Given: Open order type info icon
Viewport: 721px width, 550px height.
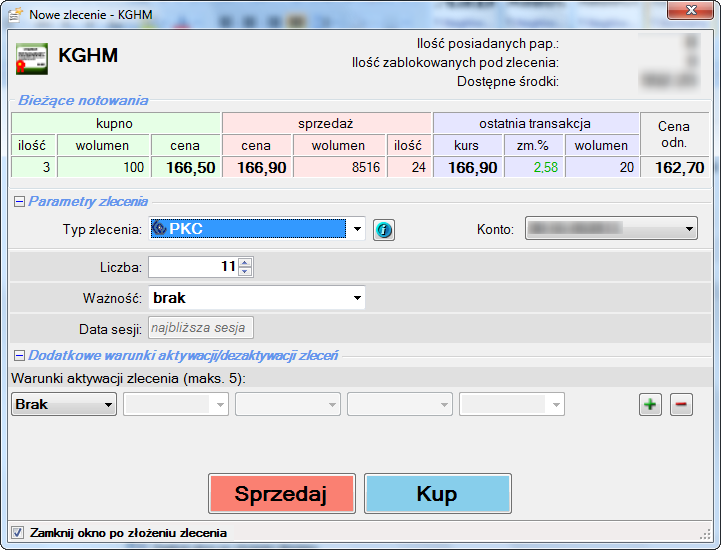Looking at the screenshot, I should pyautogui.click(x=383, y=229).
